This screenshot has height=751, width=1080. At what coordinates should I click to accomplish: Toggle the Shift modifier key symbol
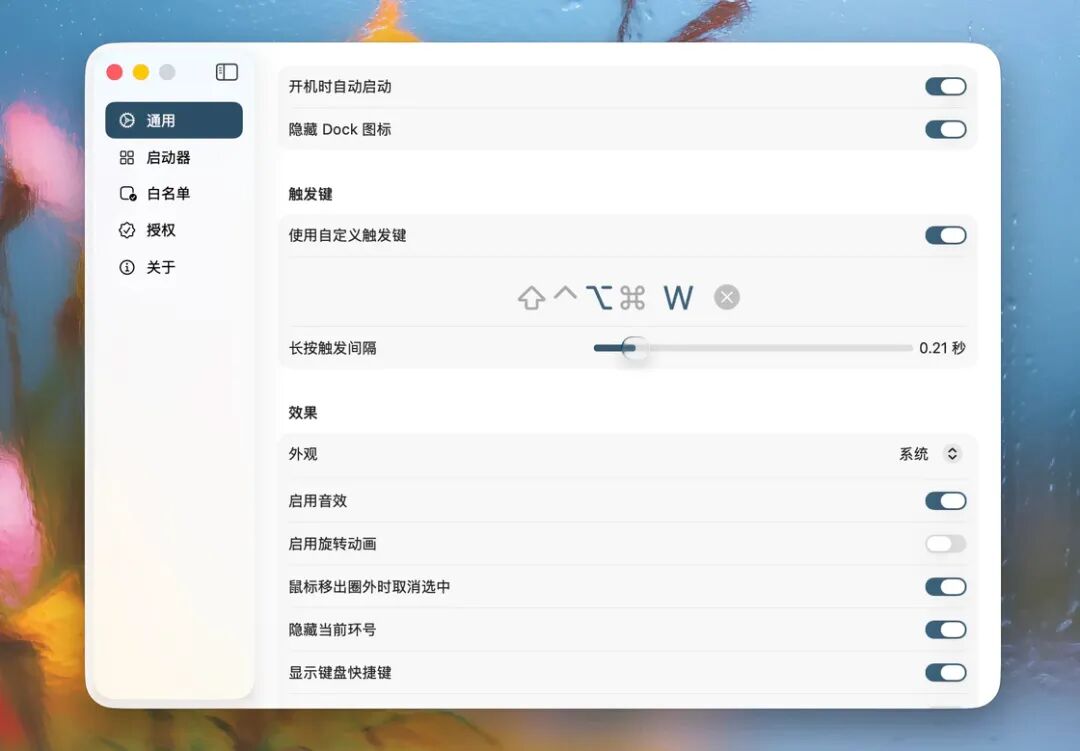pyautogui.click(x=531, y=298)
